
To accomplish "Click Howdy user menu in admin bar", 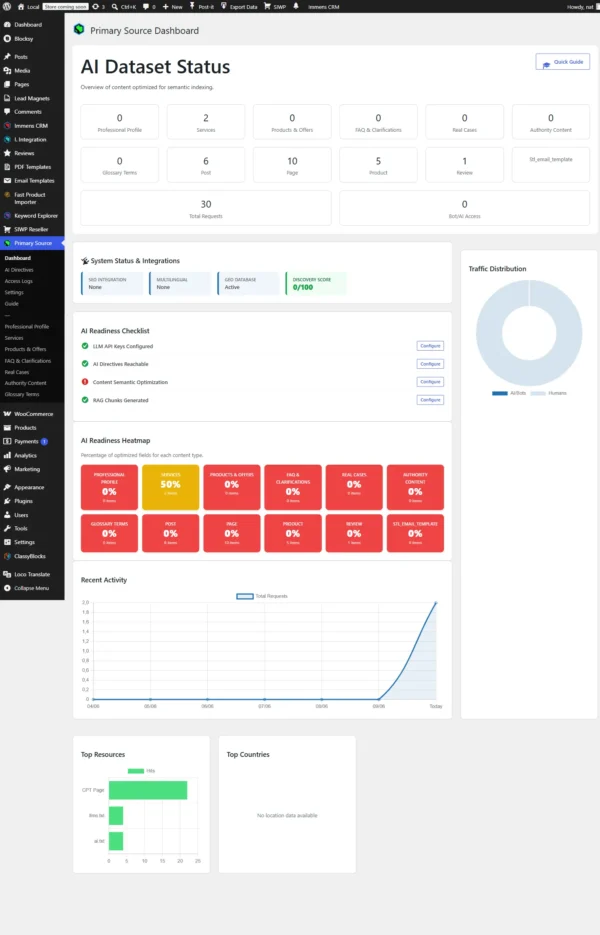I will tap(582, 7).
